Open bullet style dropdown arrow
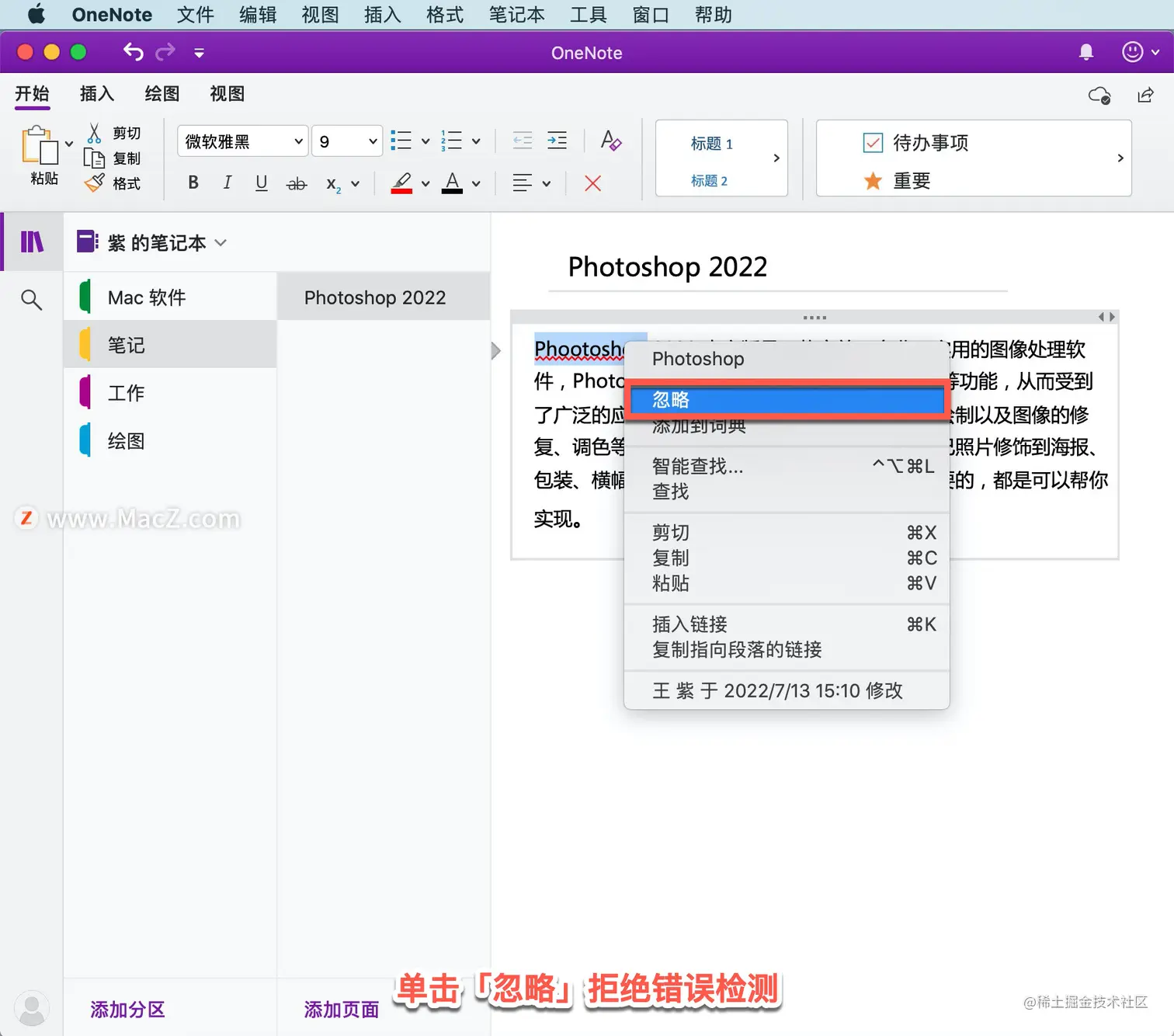The image size is (1174, 1036). coord(425,141)
